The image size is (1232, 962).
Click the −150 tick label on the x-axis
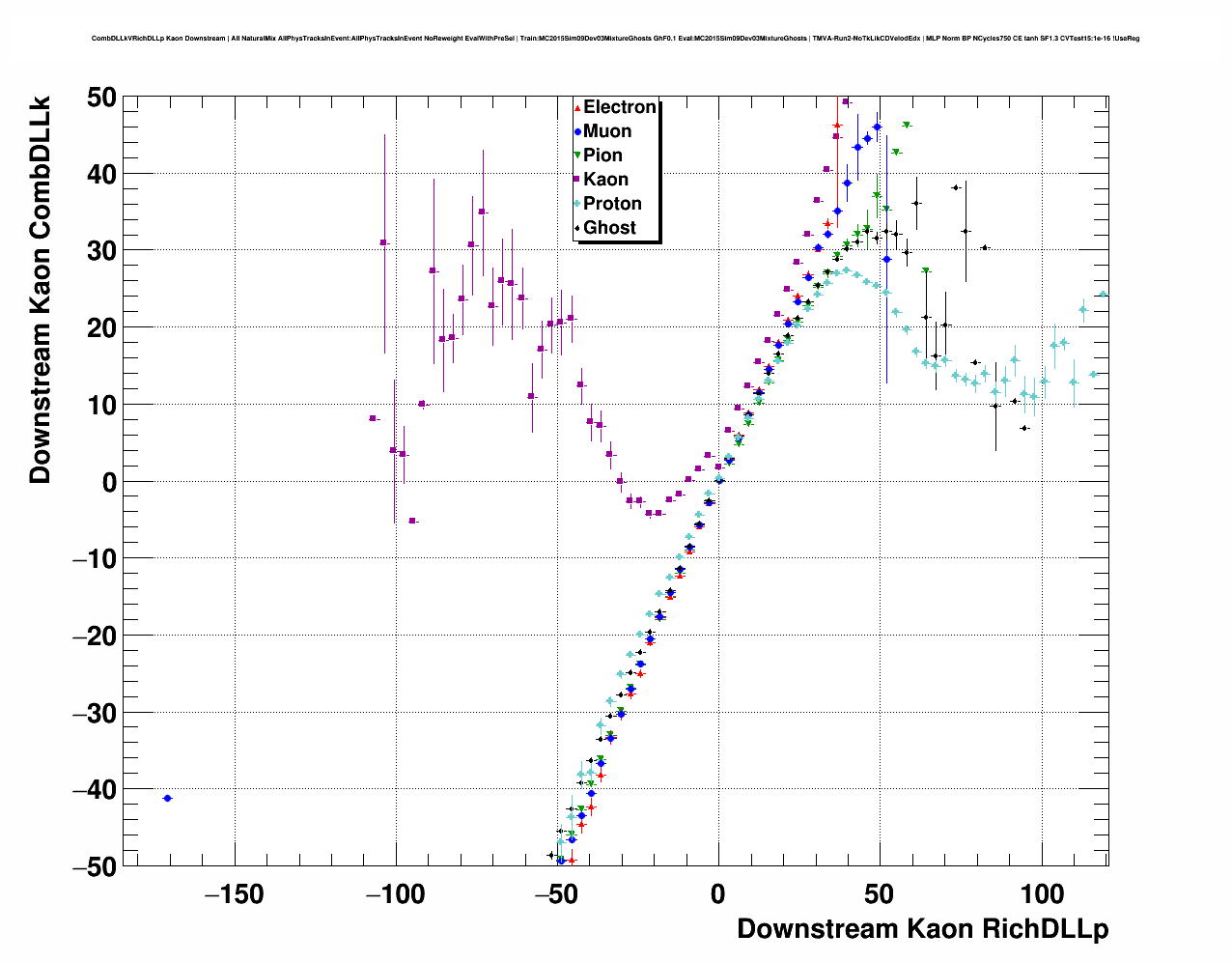click(x=235, y=894)
